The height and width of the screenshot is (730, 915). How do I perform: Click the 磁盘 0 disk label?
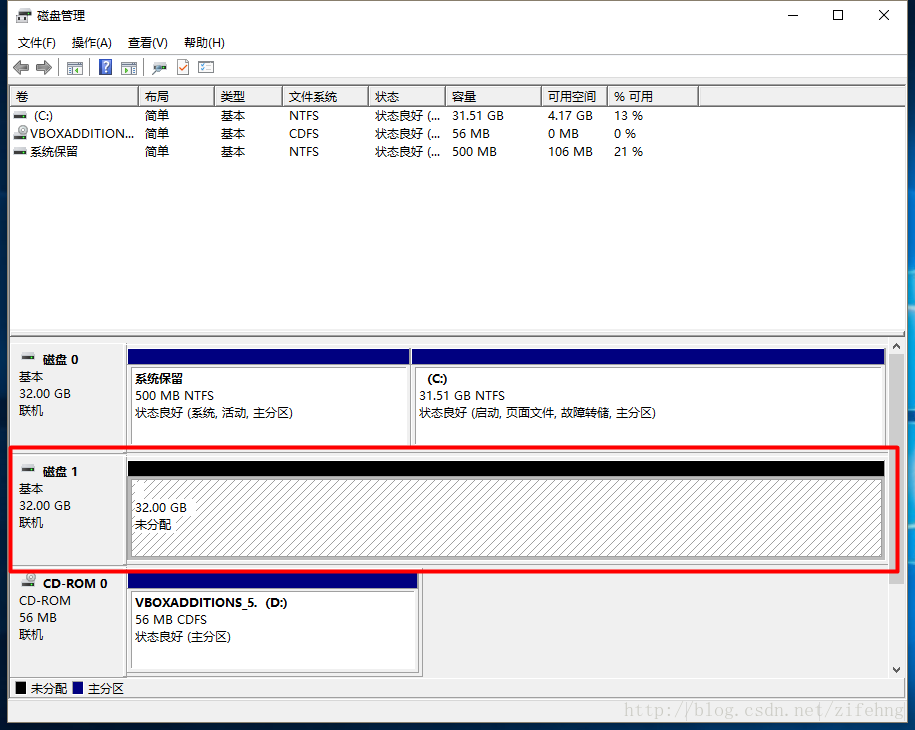[x=60, y=359]
